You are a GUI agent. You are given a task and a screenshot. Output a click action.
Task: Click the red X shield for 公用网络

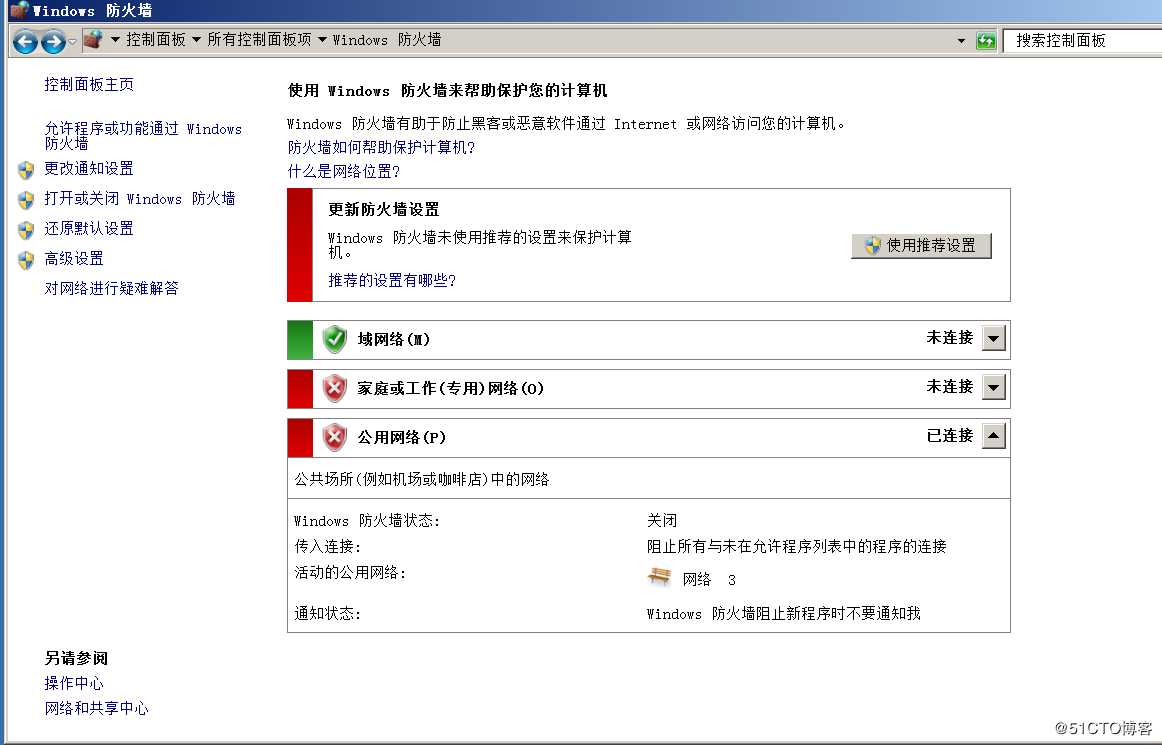click(334, 437)
